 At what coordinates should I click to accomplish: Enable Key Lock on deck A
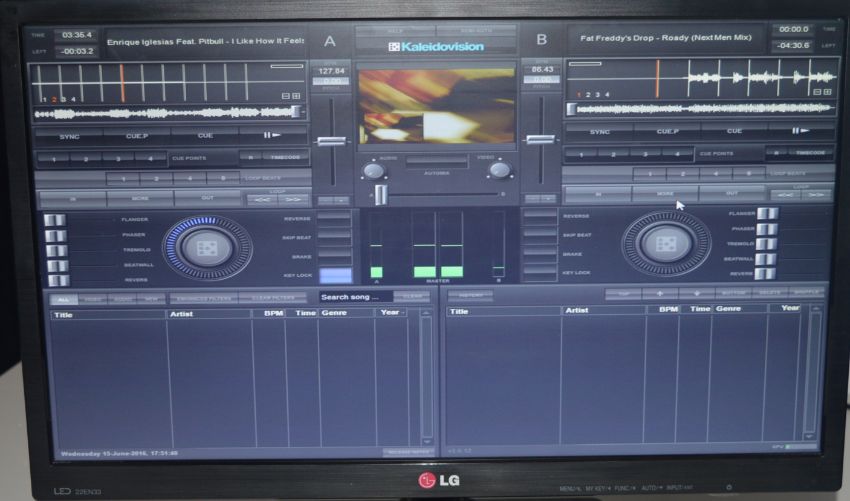[335, 274]
